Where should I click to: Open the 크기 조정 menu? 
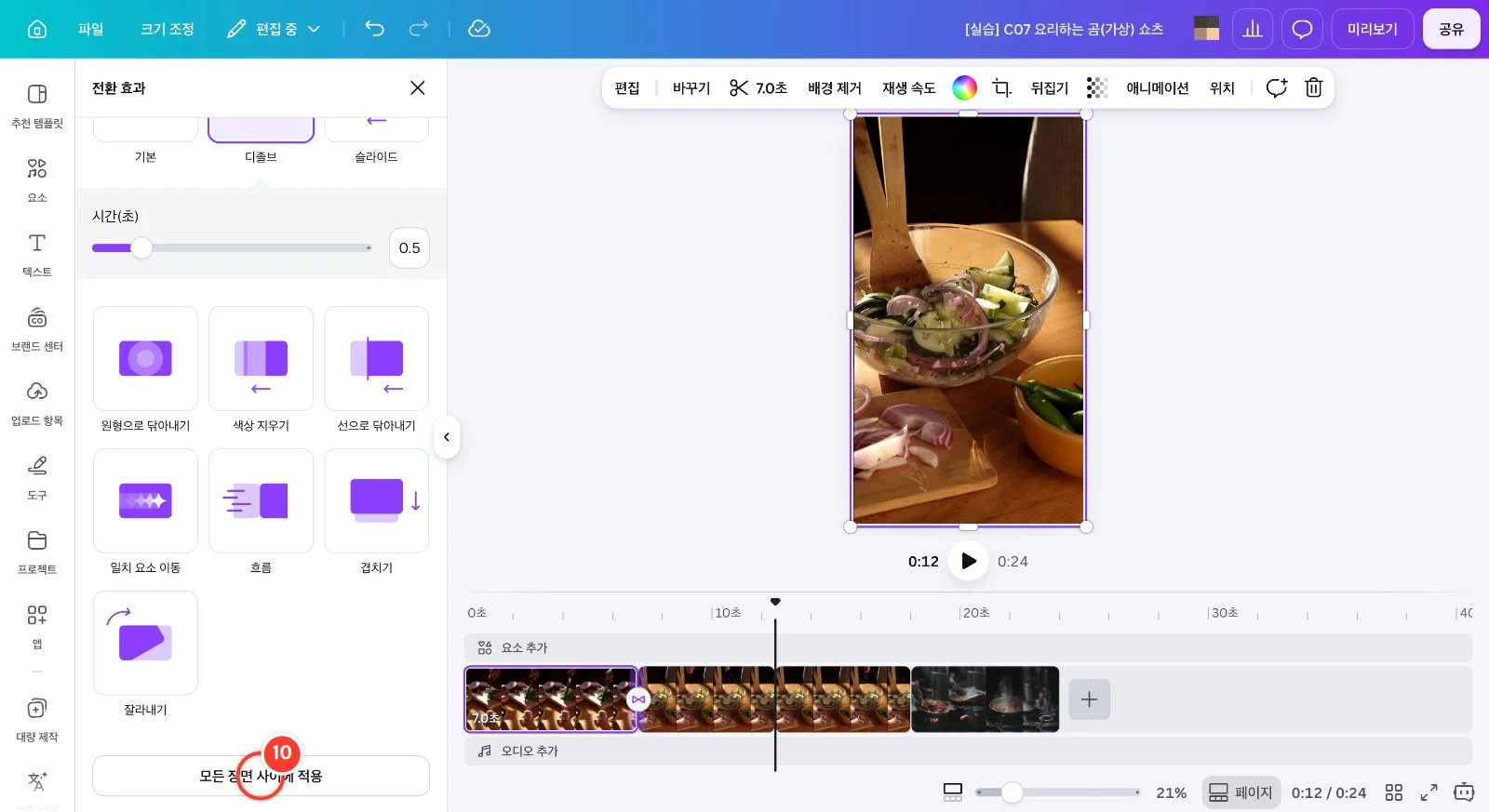(168, 29)
